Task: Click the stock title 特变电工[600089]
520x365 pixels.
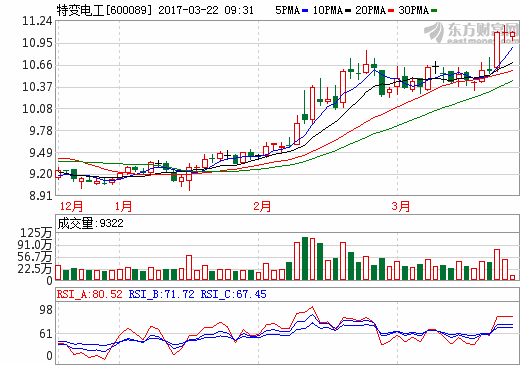Action: [104, 10]
